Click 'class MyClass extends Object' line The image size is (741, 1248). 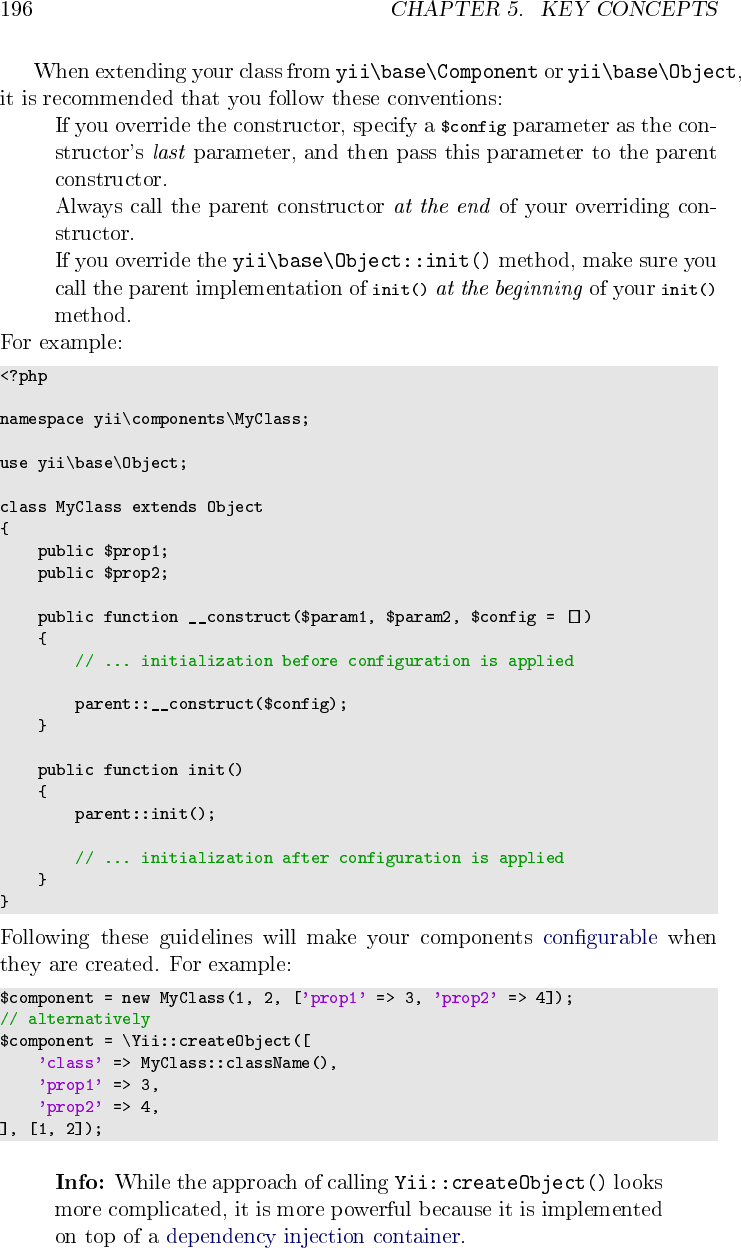pos(131,507)
